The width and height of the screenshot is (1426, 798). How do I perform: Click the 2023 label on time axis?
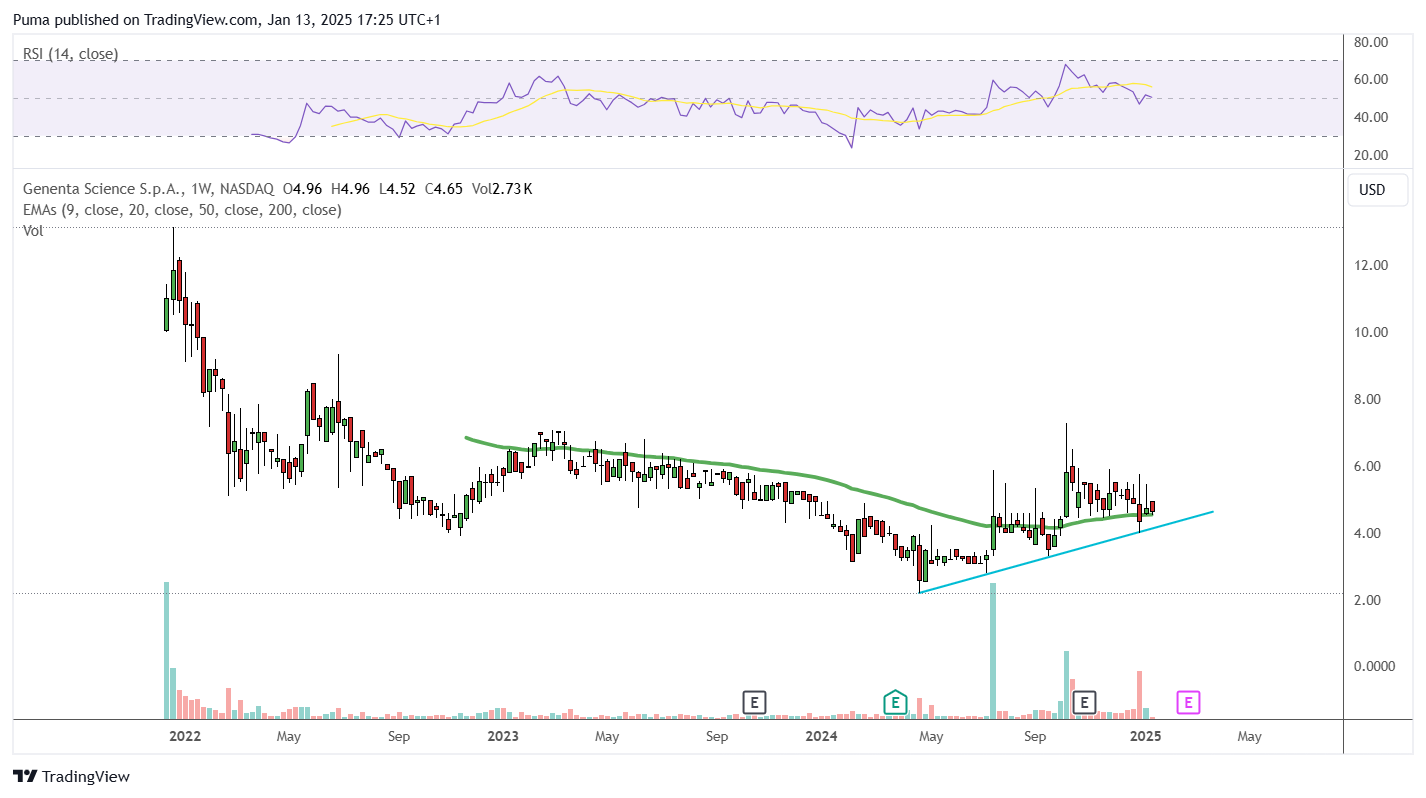click(x=502, y=737)
